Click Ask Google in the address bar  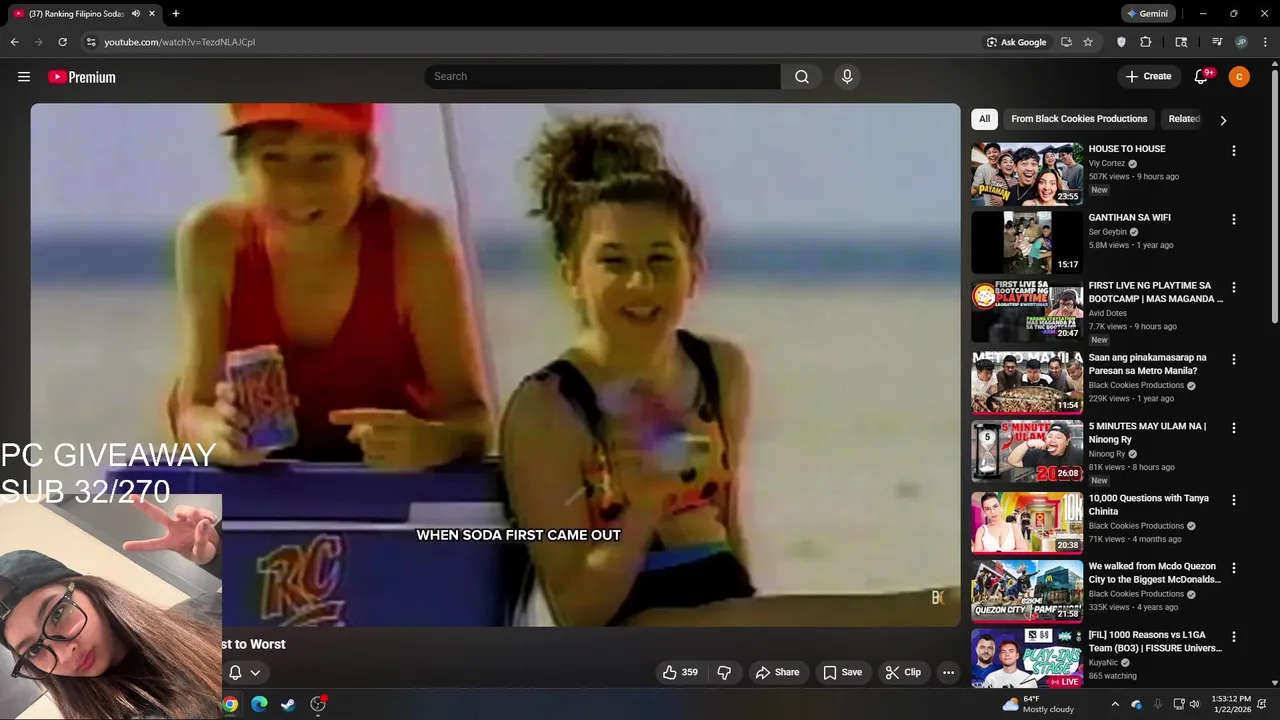(x=1016, y=42)
